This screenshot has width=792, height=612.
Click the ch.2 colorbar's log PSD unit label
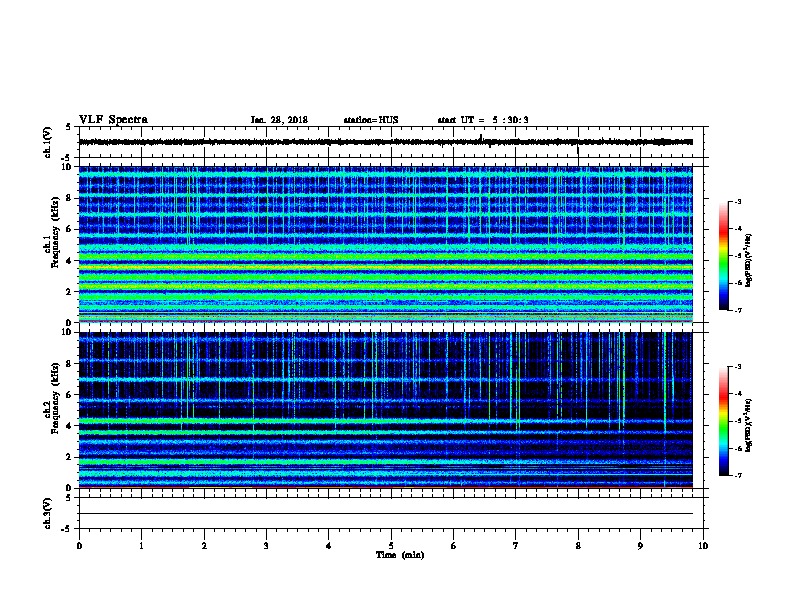click(x=749, y=425)
